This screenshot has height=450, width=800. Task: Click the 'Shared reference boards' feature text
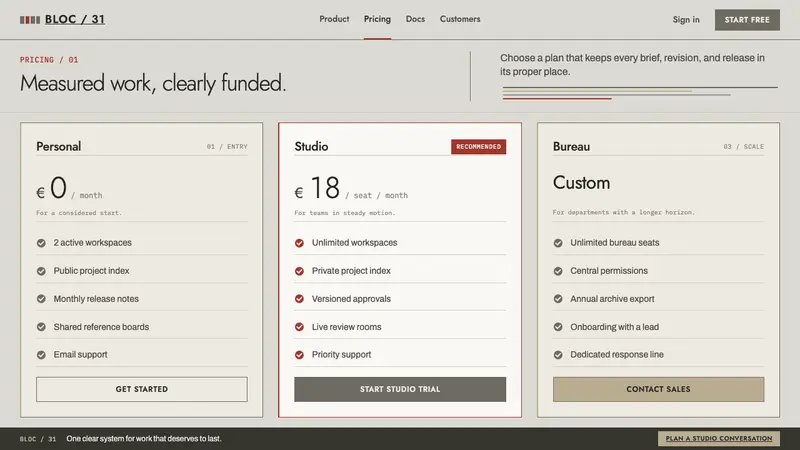[101, 327]
